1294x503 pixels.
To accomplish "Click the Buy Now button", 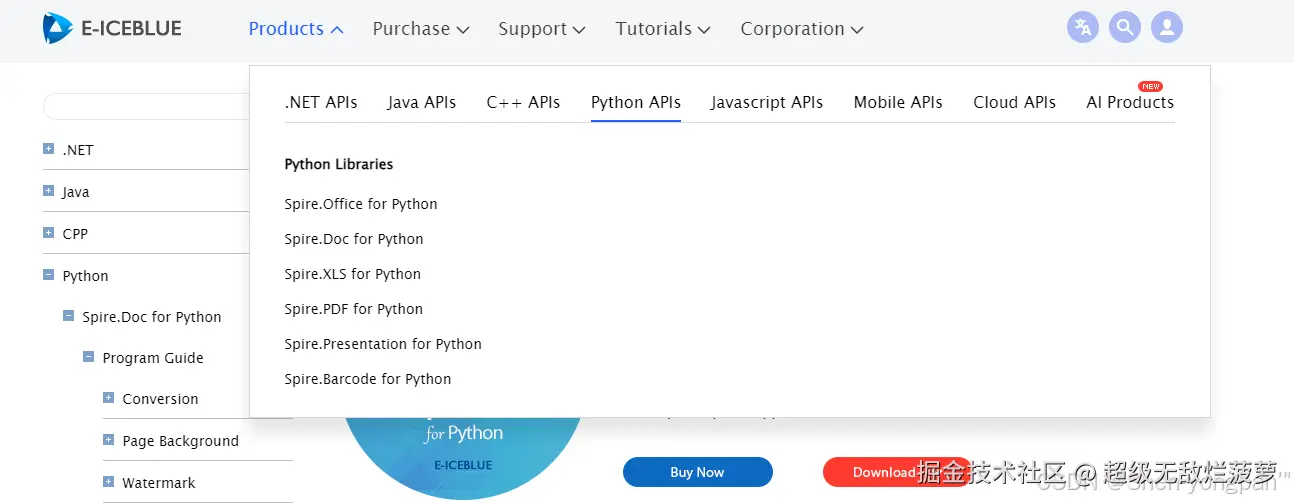I will click(x=697, y=472).
